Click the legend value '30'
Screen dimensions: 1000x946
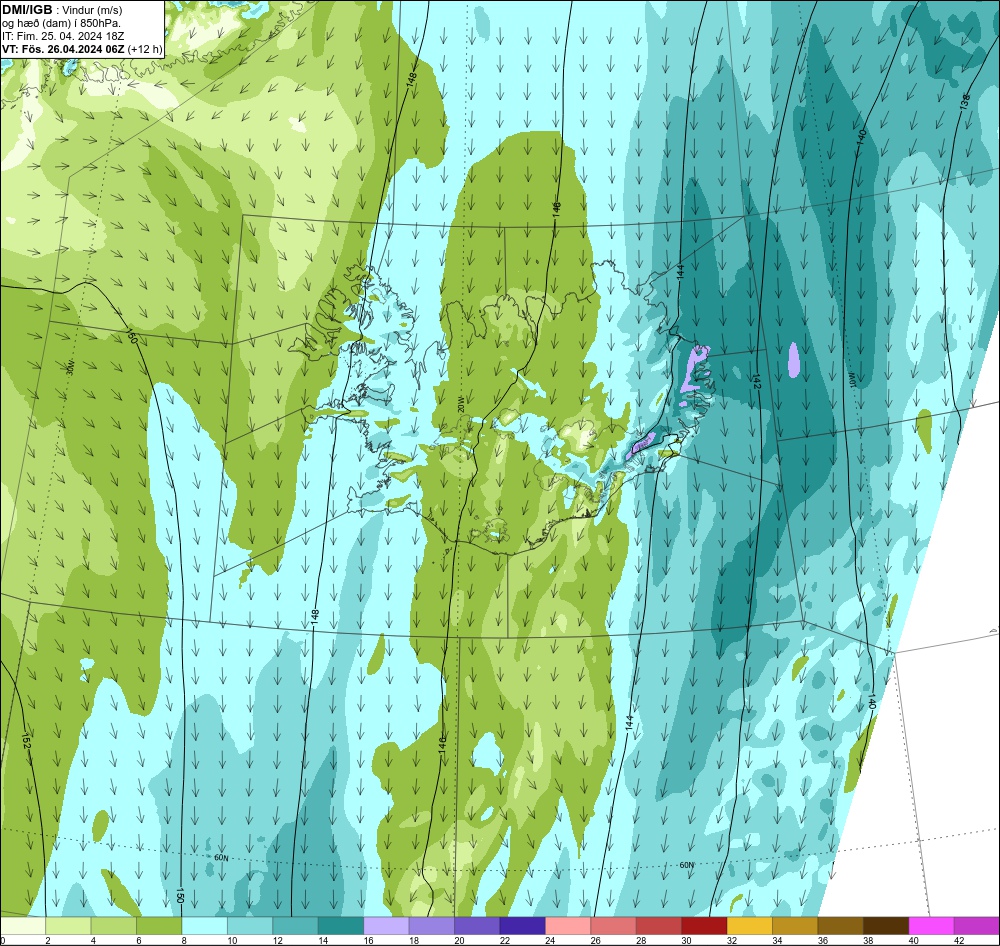[x=686, y=940]
